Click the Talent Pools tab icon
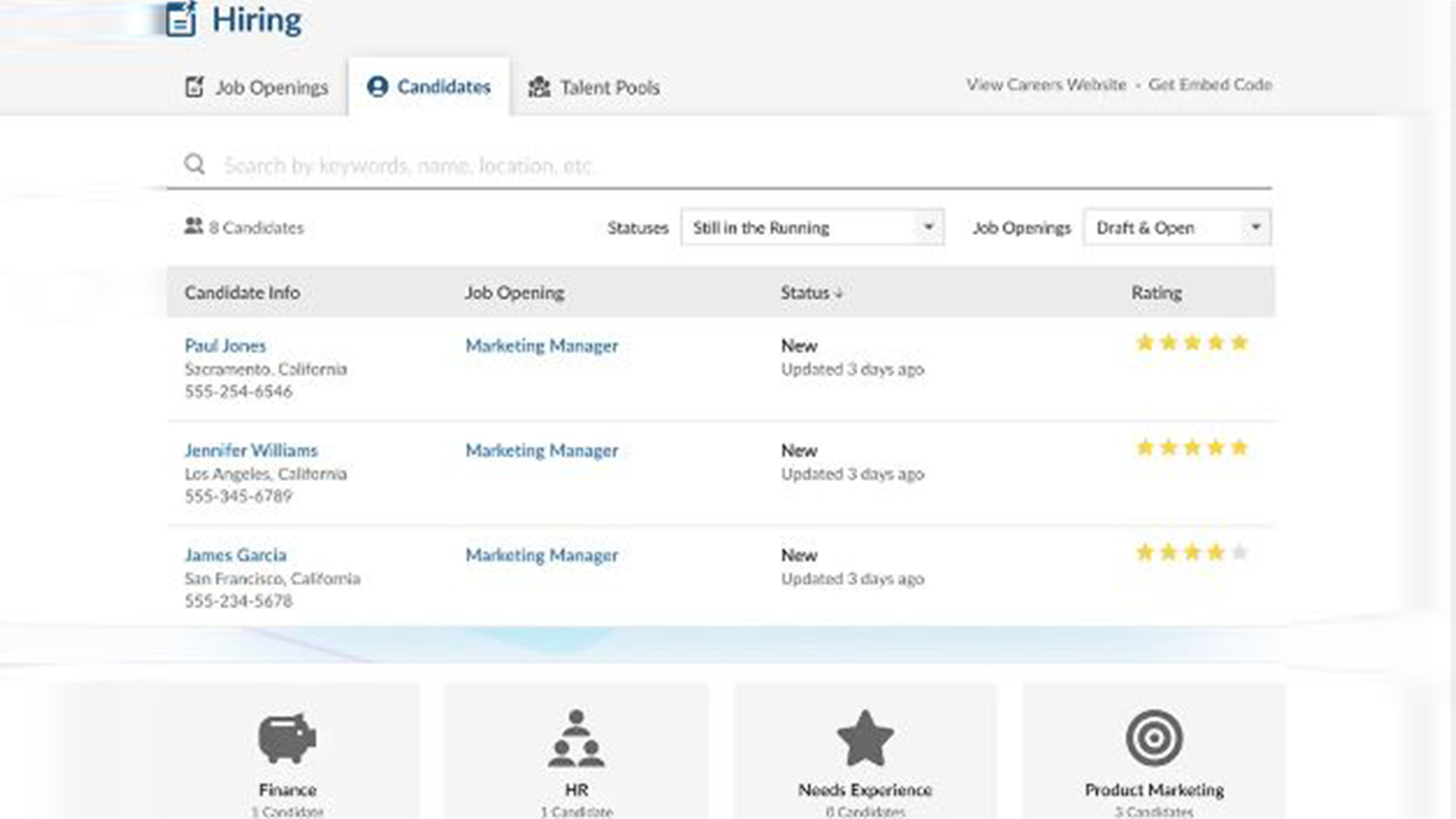Screen dimensions: 1456x819 tap(540, 87)
